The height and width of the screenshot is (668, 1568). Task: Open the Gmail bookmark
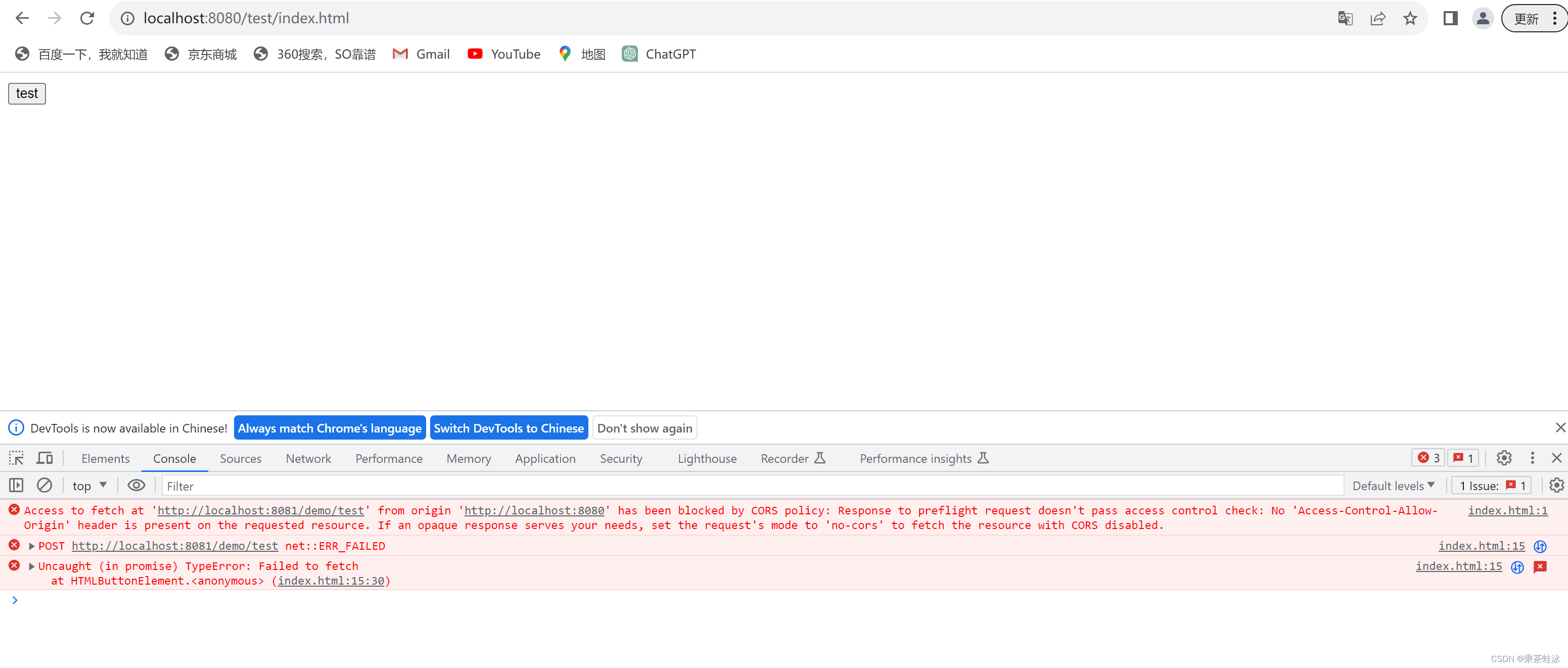421,54
